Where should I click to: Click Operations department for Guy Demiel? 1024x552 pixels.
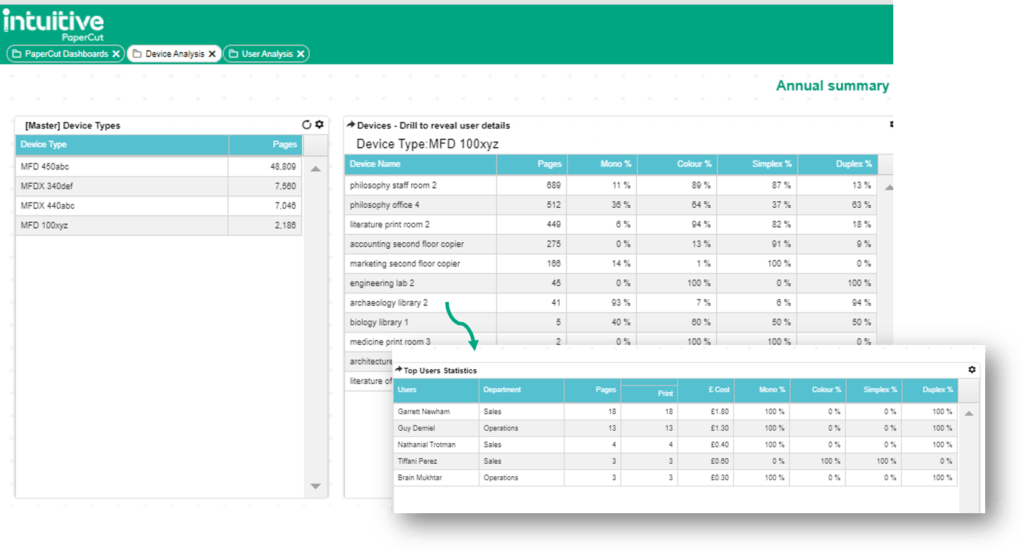[x=501, y=428]
